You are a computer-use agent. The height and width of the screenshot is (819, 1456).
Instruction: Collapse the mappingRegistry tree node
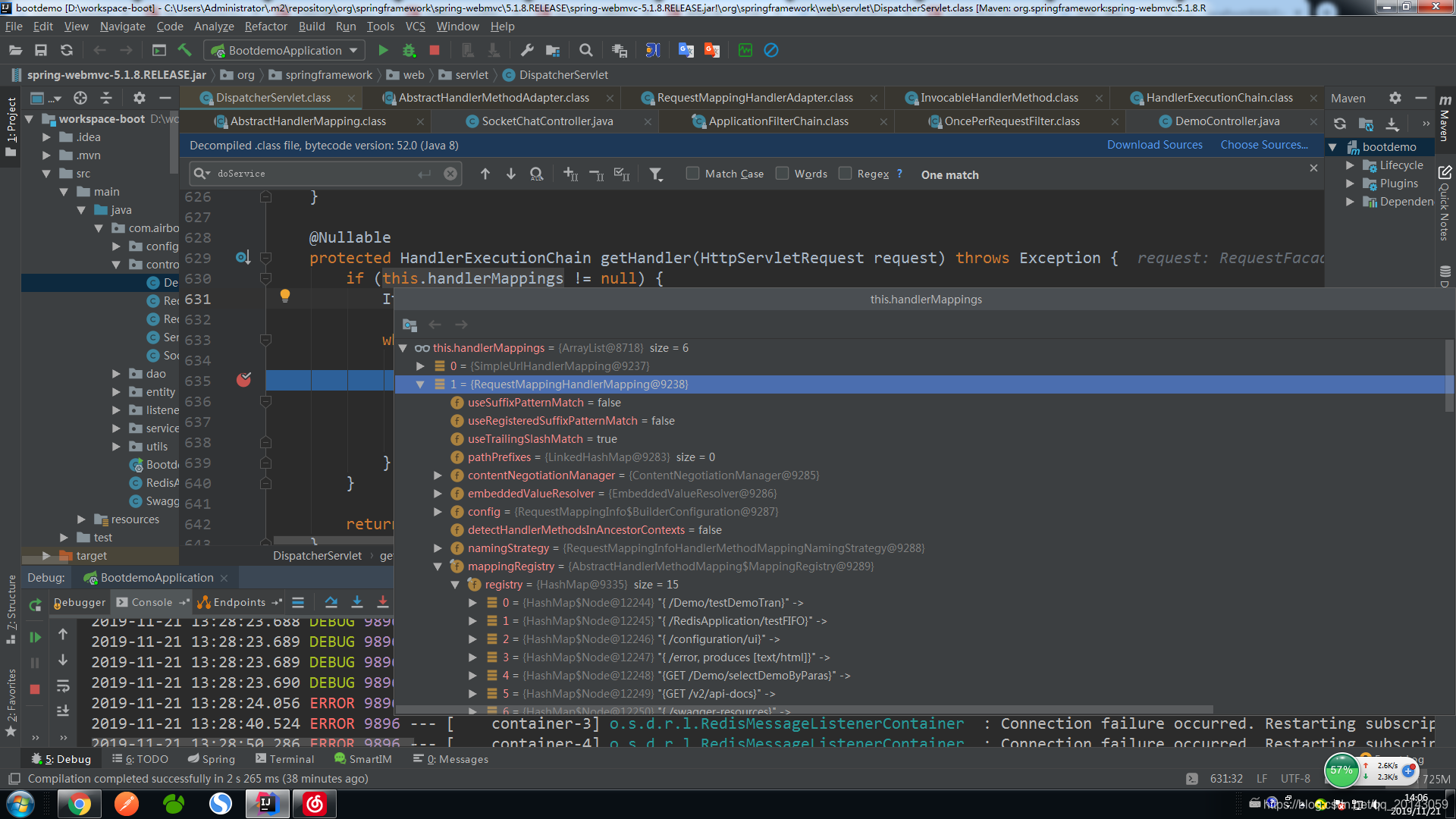pyautogui.click(x=438, y=566)
